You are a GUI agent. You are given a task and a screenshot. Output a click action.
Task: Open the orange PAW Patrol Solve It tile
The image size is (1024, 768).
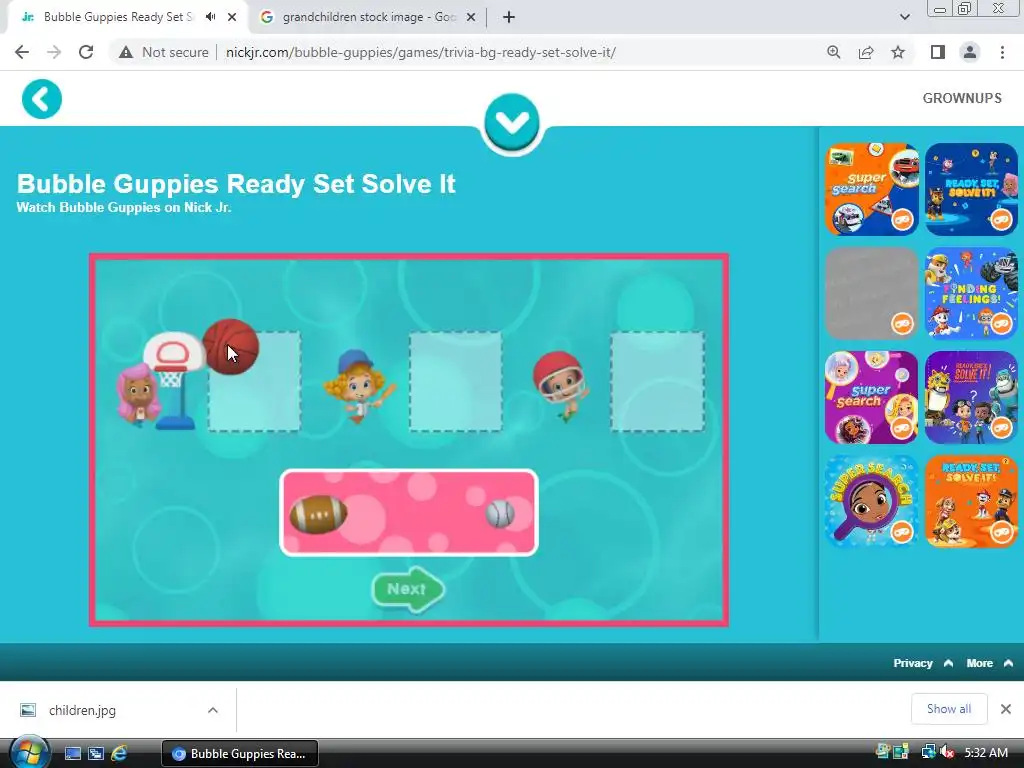click(x=971, y=501)
